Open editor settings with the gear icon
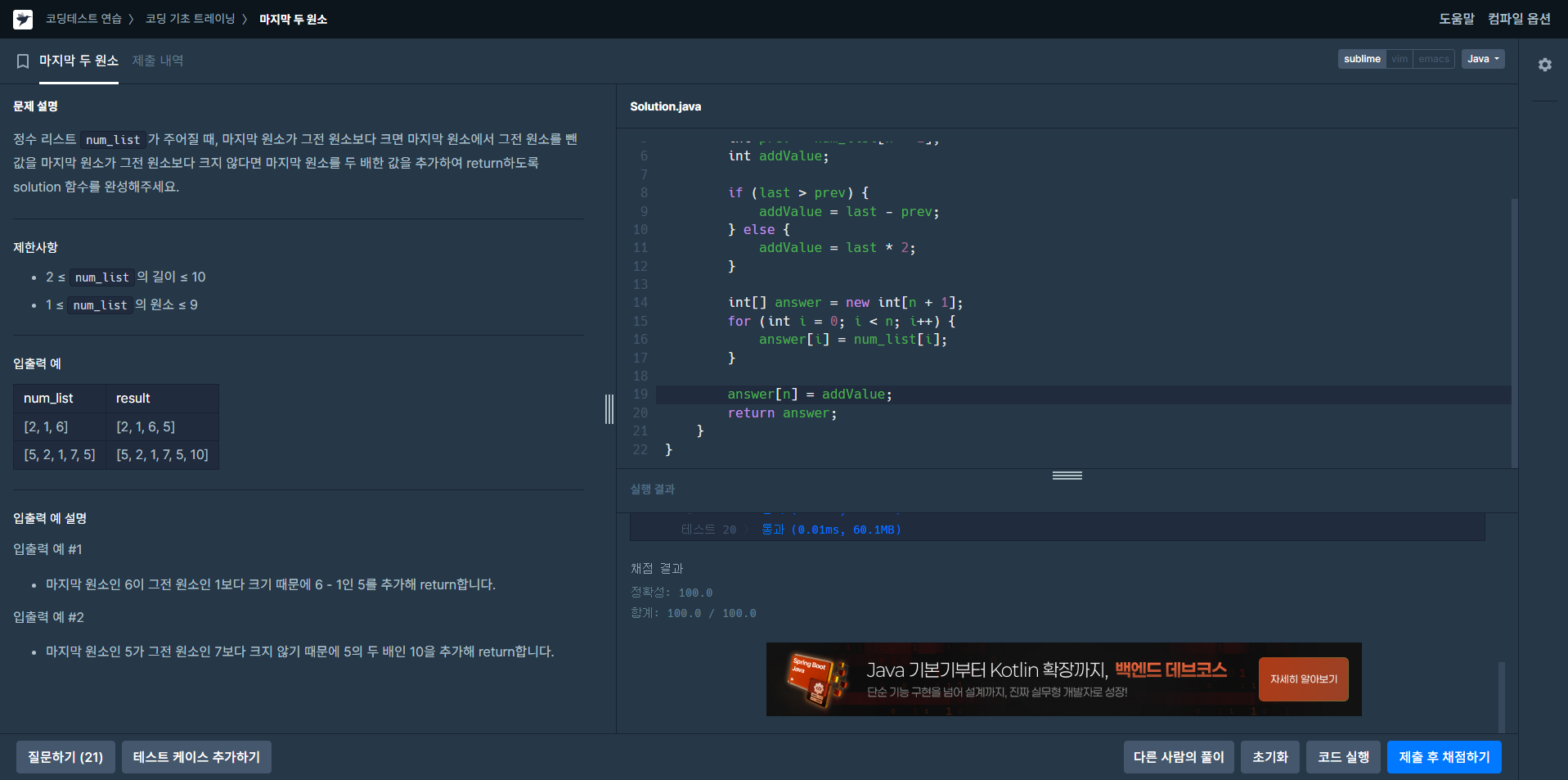 (1544, 65)
